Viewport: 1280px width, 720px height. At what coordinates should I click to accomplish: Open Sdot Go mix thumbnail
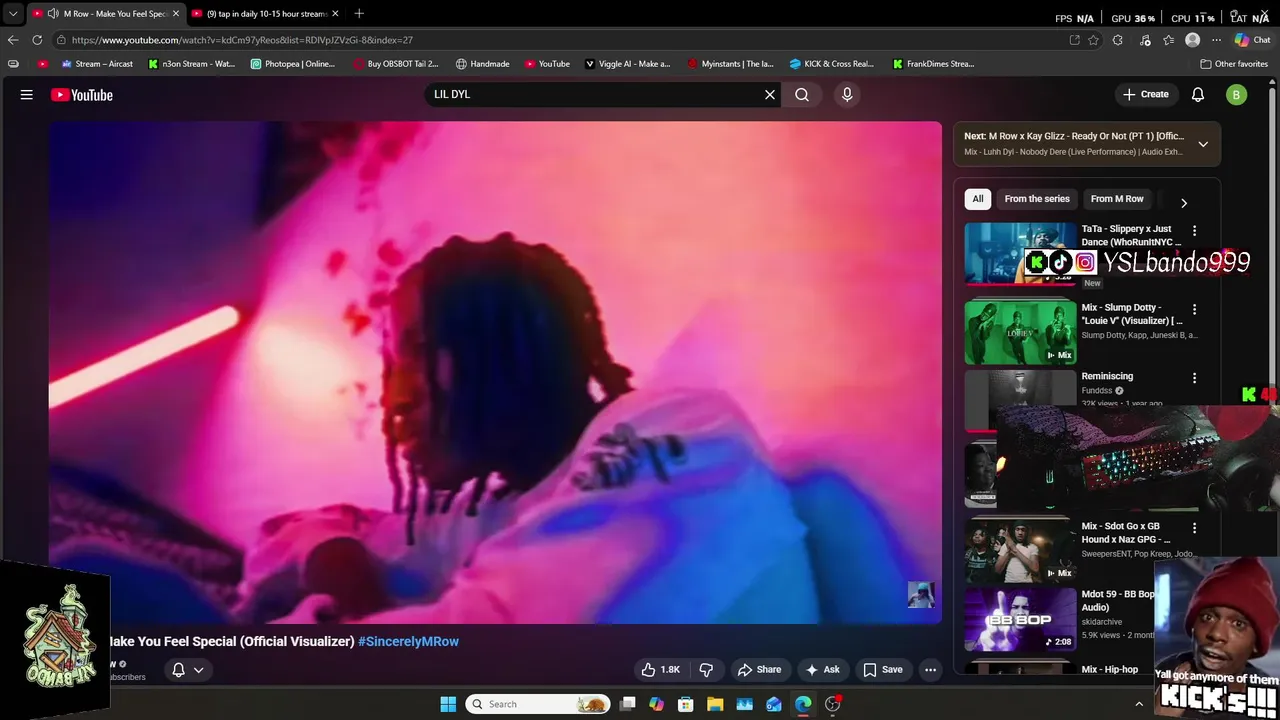pos(1019,551)
